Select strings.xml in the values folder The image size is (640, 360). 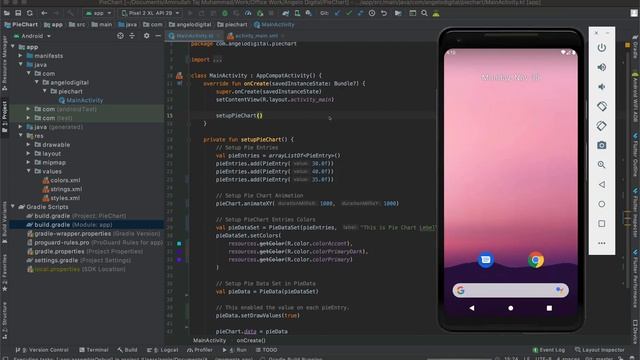click(x=62, y=189)
